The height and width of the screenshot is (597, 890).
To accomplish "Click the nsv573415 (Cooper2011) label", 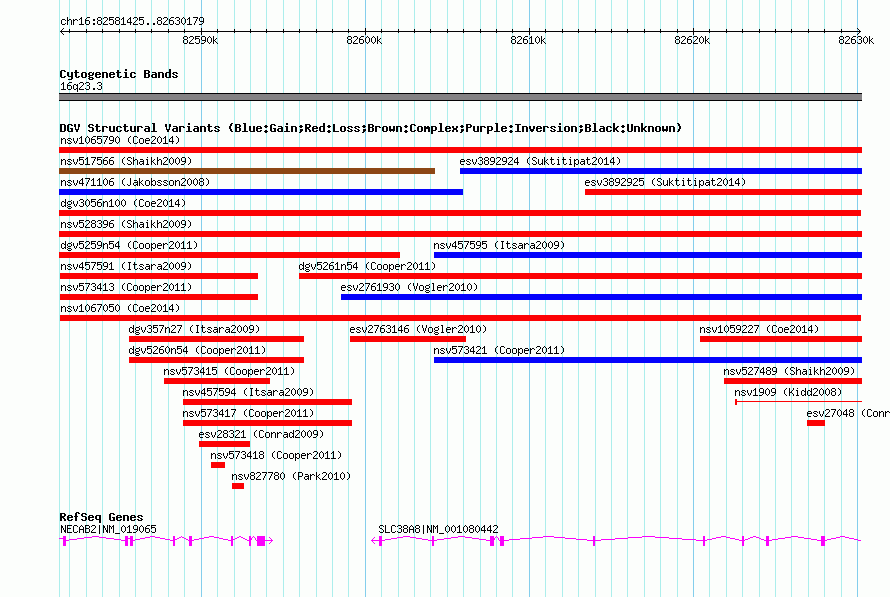I will tap(229, 371).
